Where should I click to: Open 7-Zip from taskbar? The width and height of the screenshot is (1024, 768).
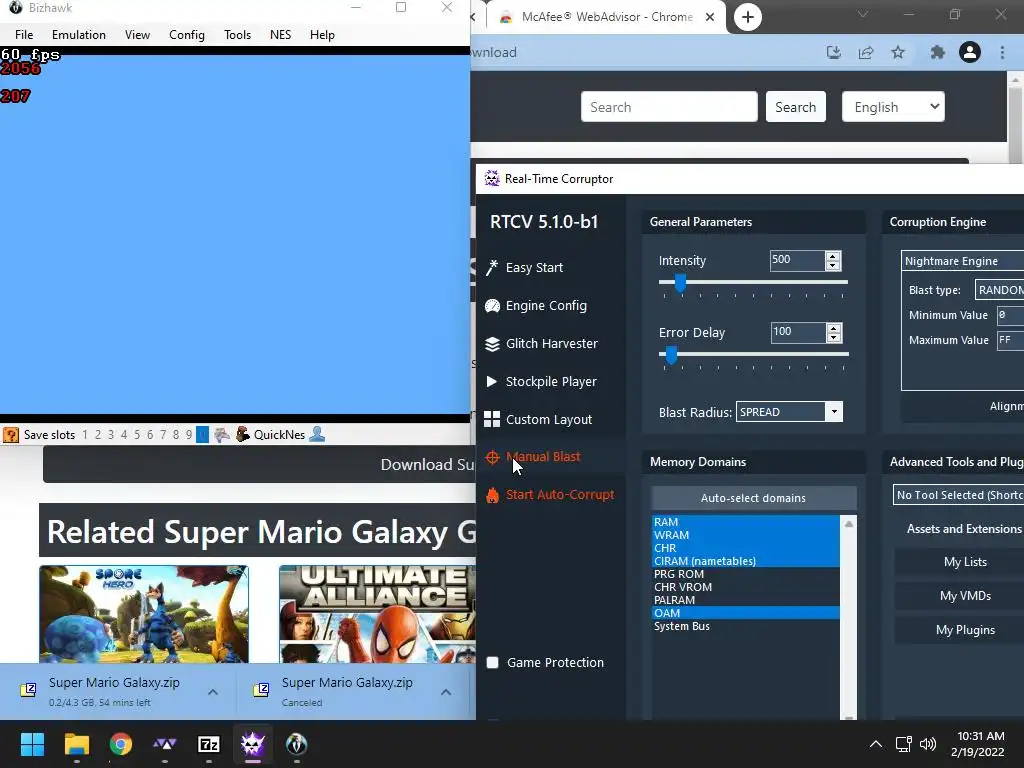pos(209,744)
